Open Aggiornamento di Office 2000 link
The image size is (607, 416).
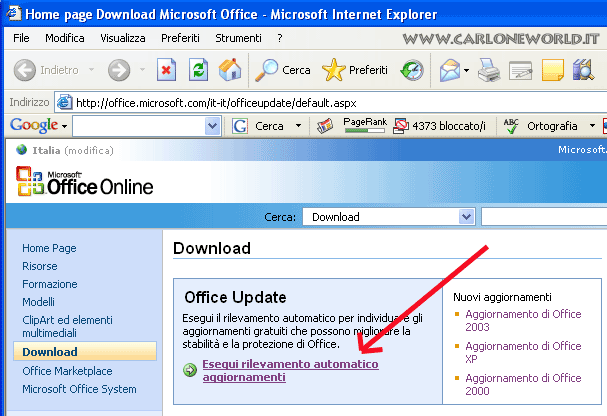tap(523, 384)
